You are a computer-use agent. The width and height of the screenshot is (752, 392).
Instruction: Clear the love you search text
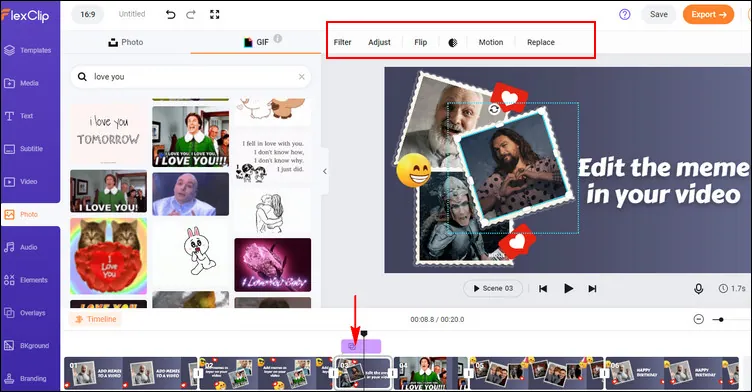(x=302, y=77)
